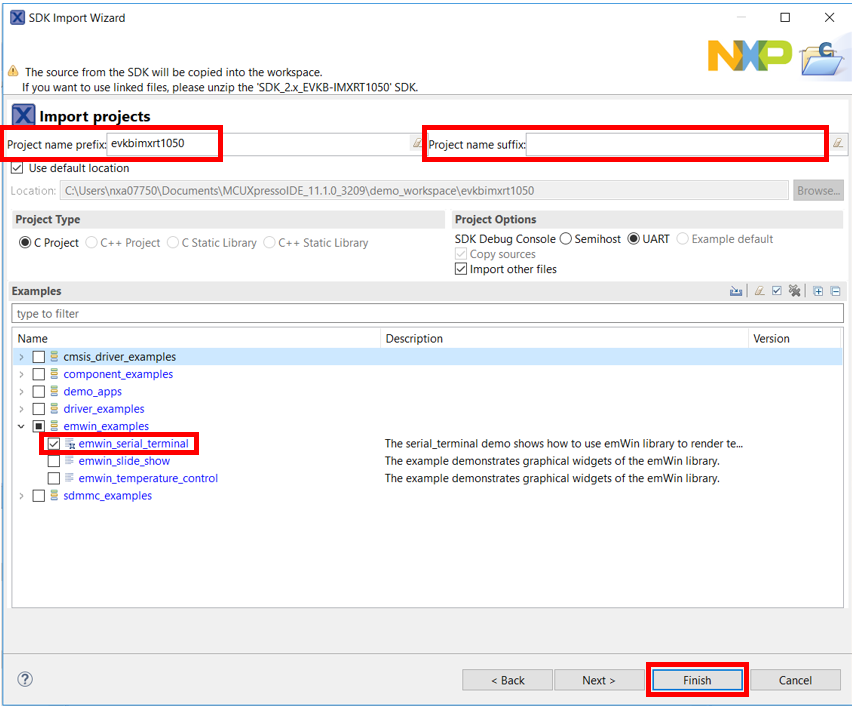Expand the component_examples tree node
Viewport: 852px width, 706px height.
[21, 374]
